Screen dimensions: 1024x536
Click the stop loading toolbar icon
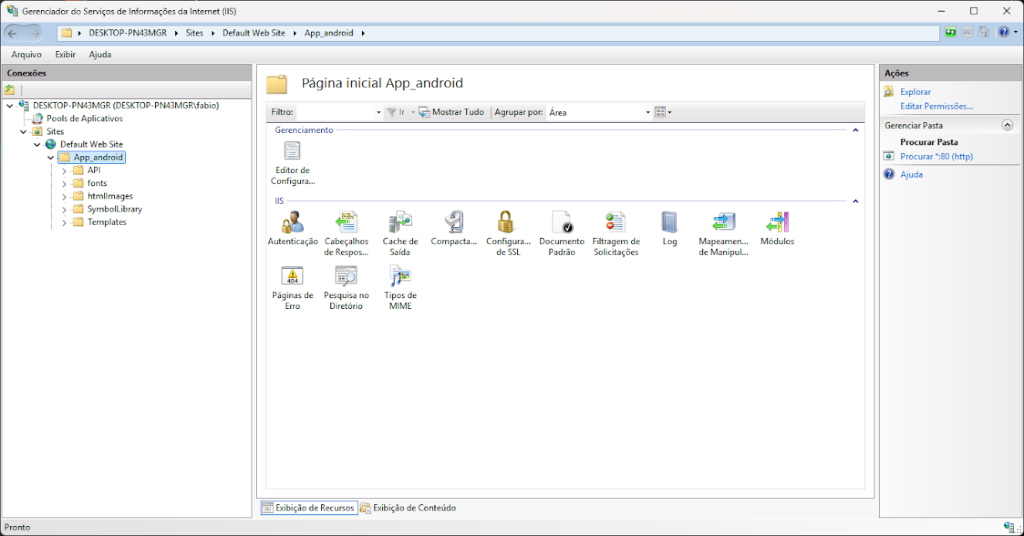pos(967,32)
